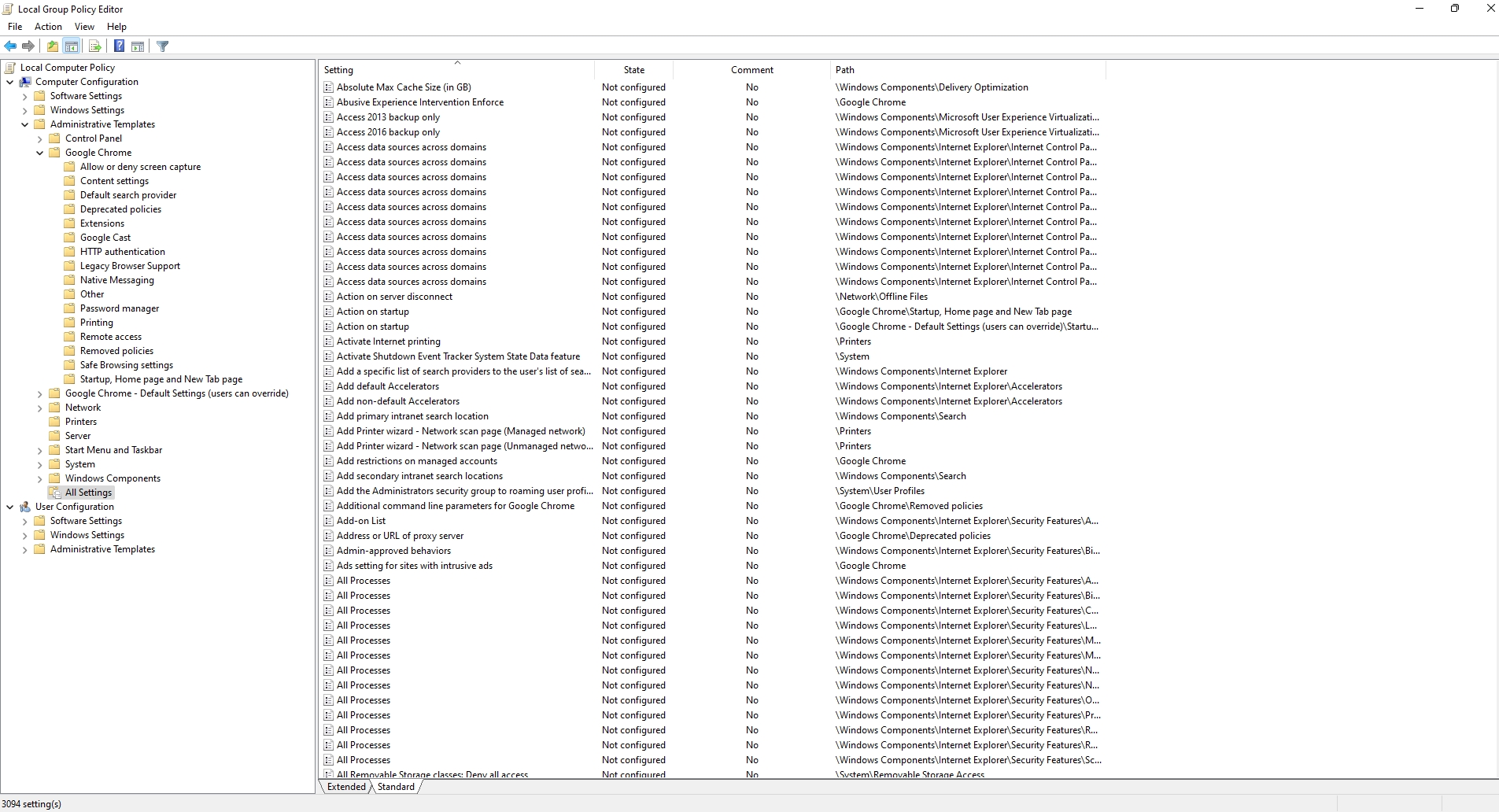Click policy icon for Address or URL of proxy server
The width and height of the screenshot is (1499, 812).
coord(329,536)
